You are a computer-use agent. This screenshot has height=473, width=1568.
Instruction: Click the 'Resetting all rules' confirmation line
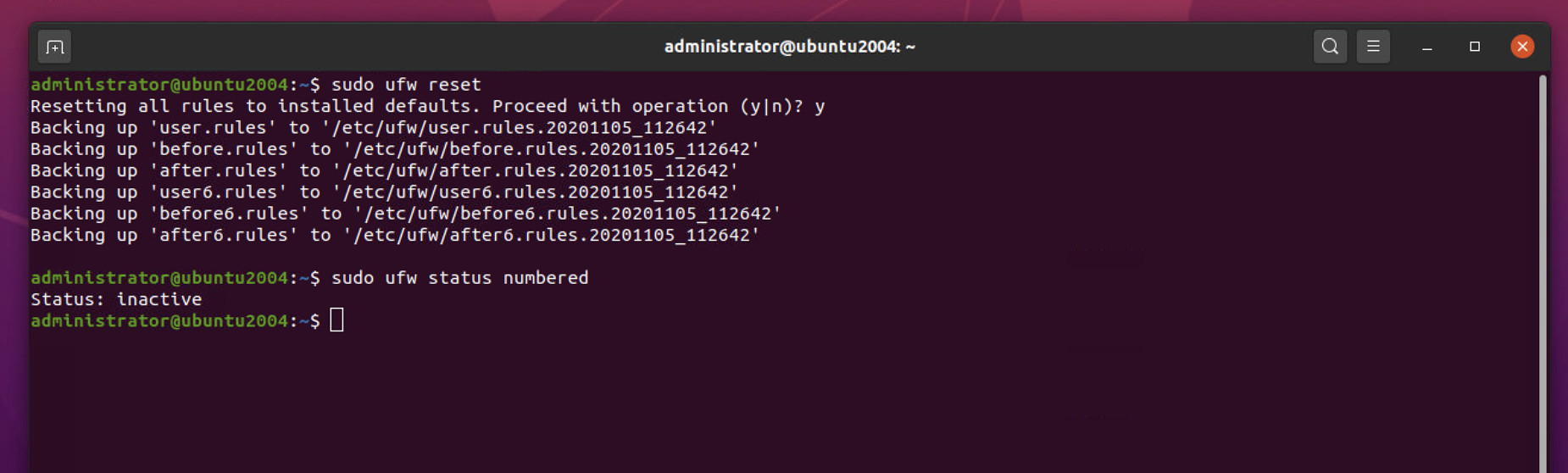pos(427,106)
